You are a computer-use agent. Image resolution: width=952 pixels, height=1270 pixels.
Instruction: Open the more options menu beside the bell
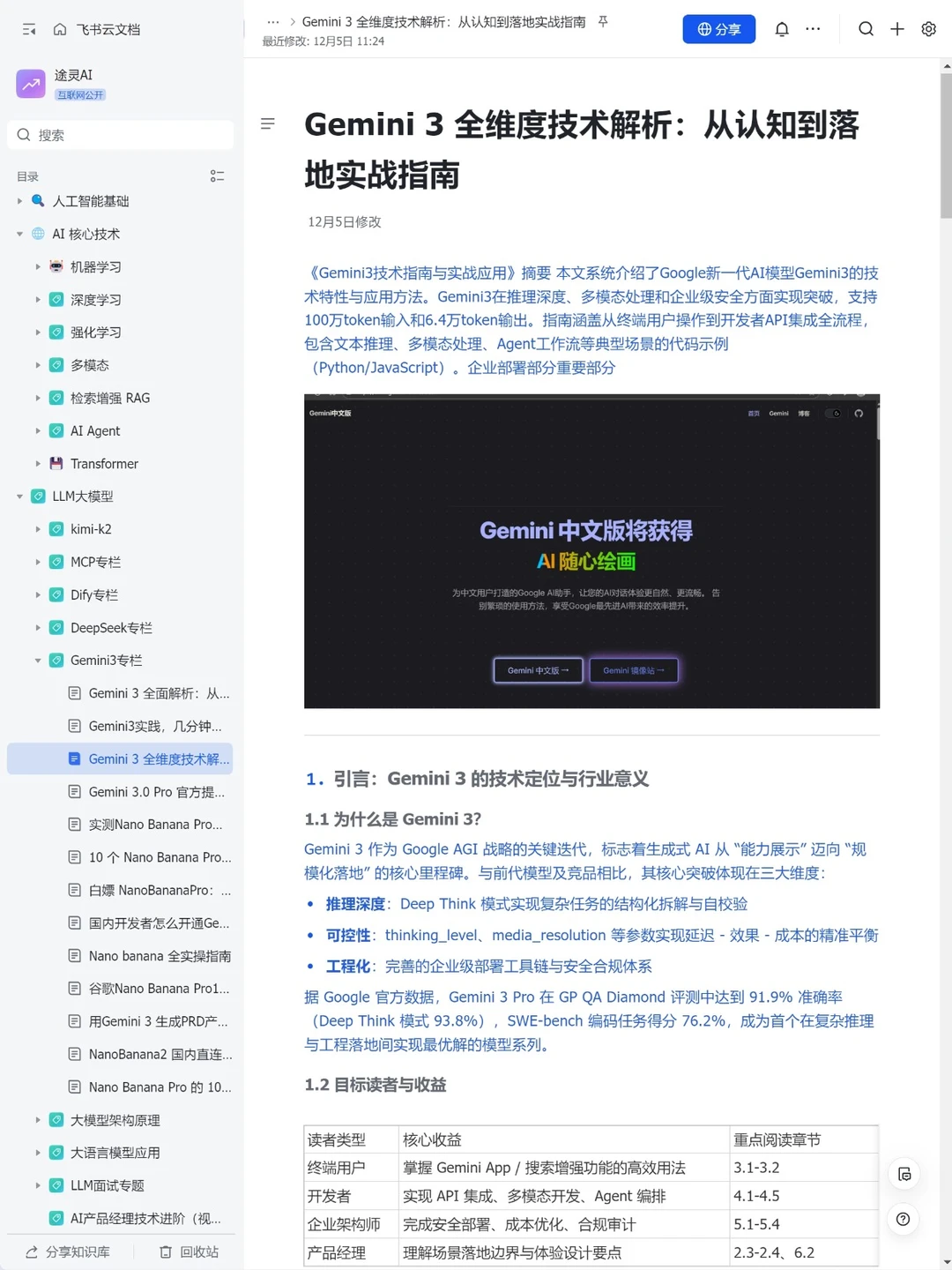813,29
